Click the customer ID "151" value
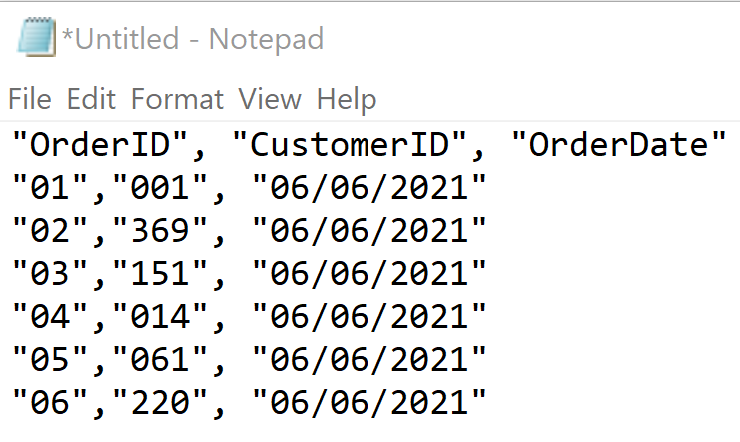This screenshot has height=442, width=740. [x=160, y=275]
